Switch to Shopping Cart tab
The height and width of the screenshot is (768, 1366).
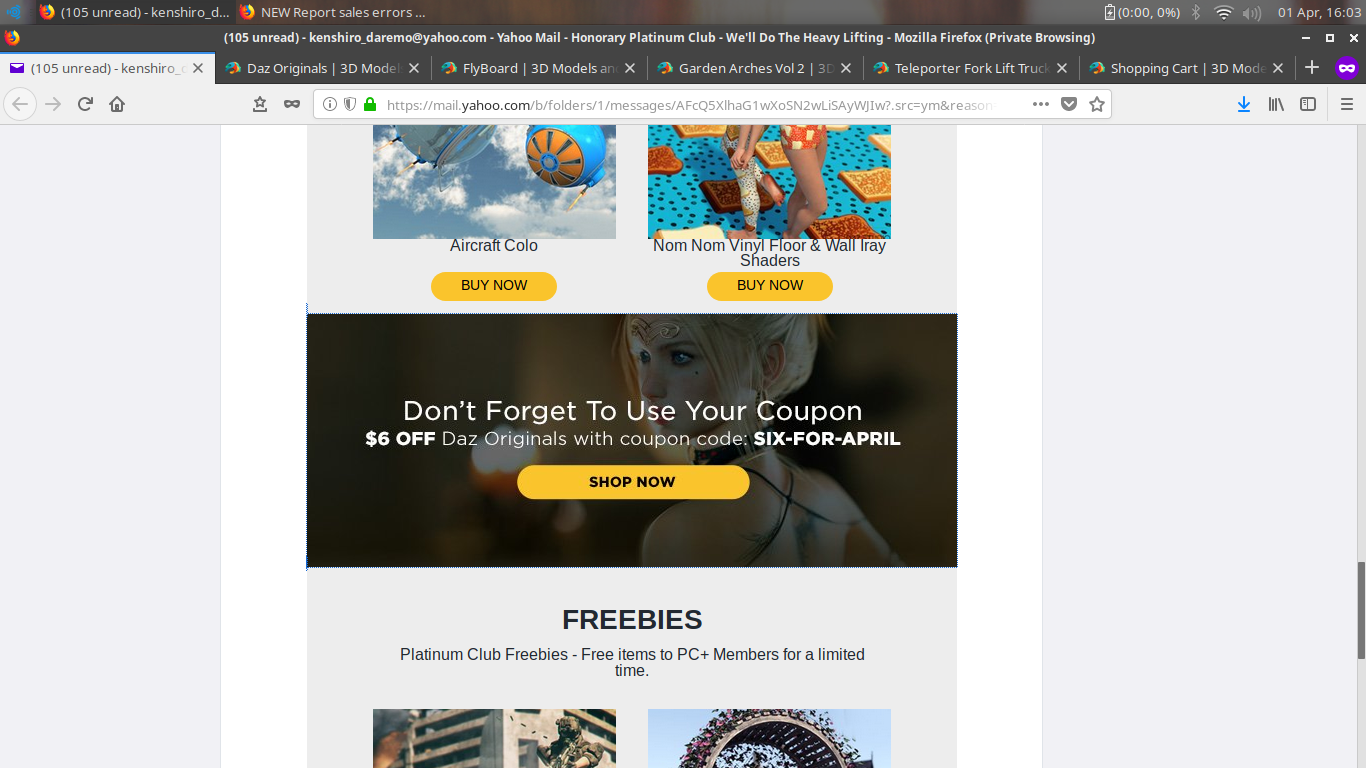coord(1187,68)
